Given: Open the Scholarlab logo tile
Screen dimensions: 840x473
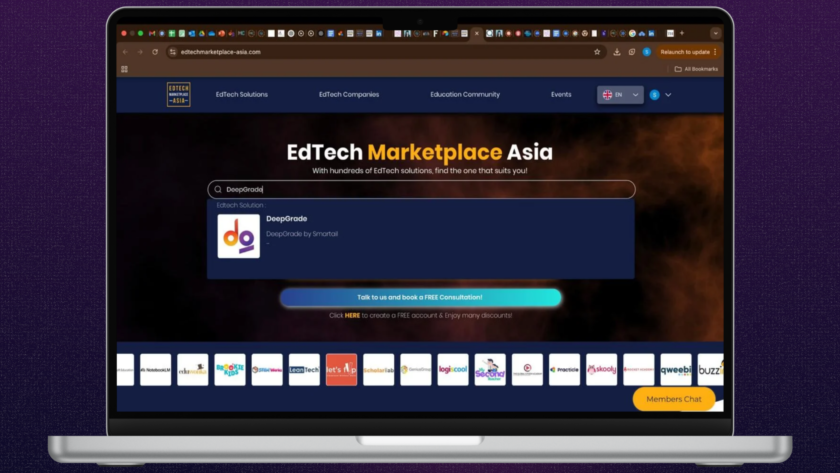Looking at the screenshot, I should (x=378, y=370).
